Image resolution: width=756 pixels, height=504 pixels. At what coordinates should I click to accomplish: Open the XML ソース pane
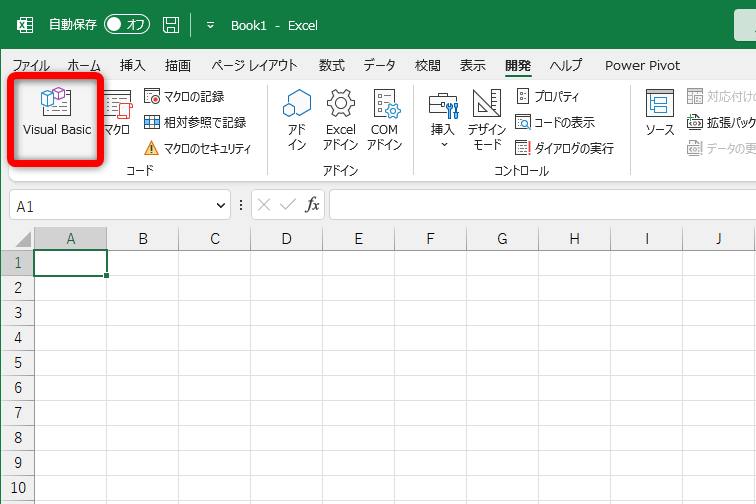tap(660, 112)
